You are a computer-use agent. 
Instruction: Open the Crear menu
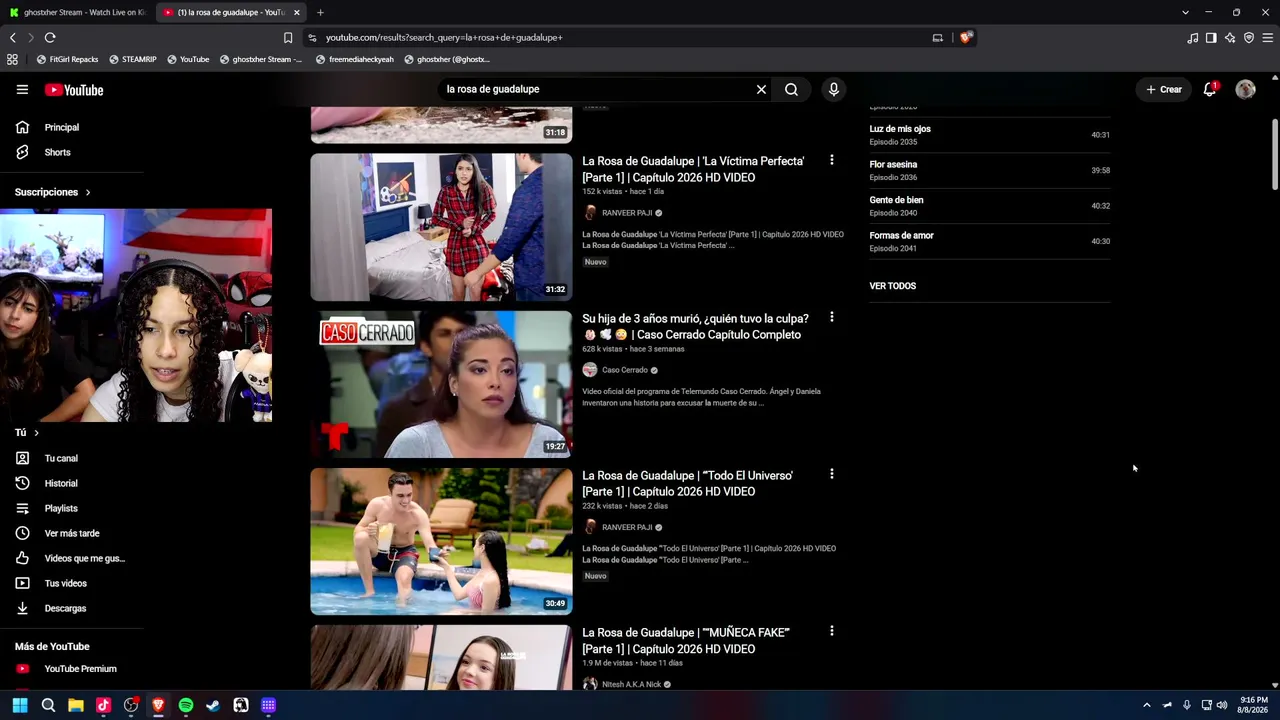tap(1164, 89)
